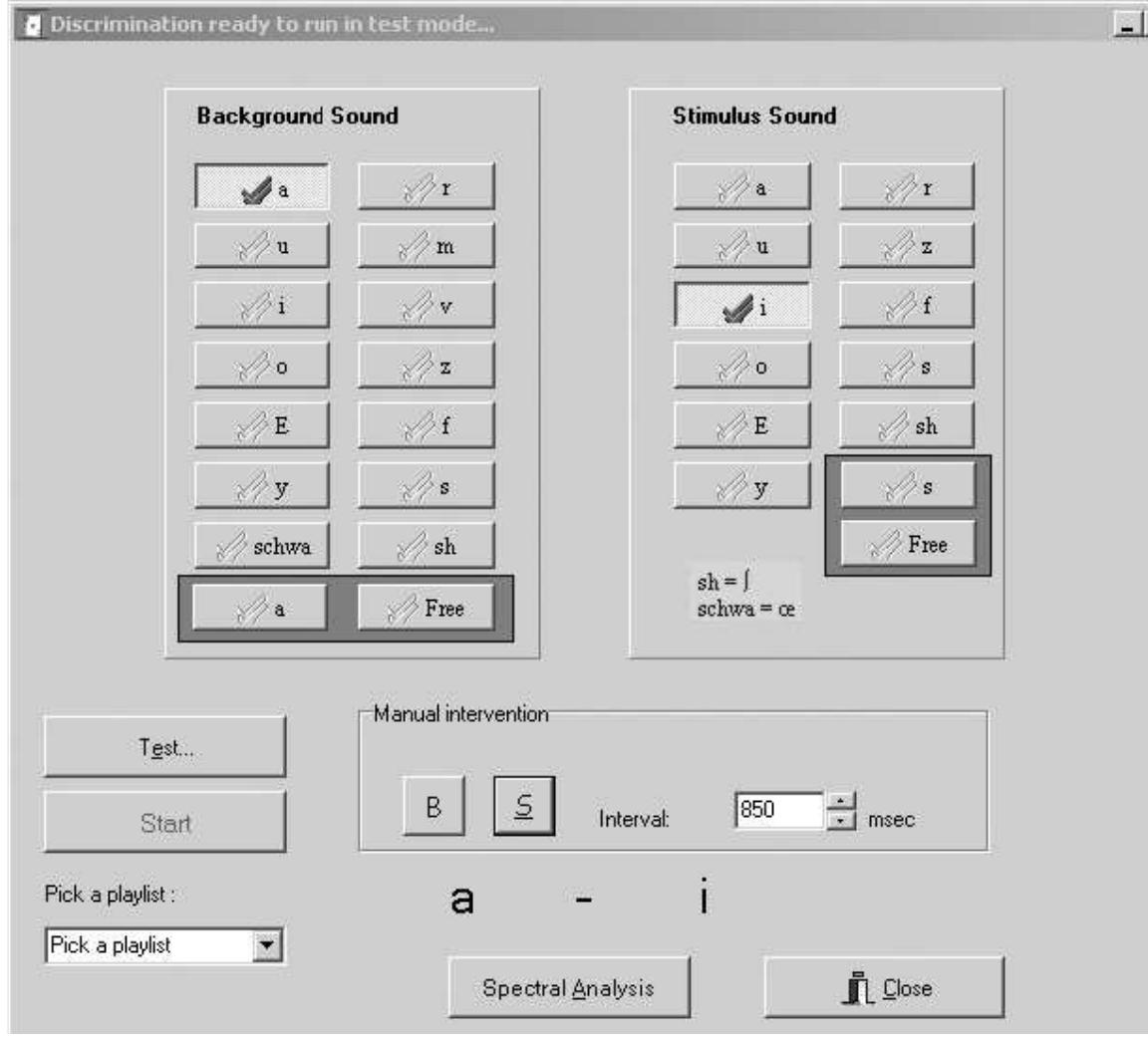
Task: Toggle the checked 'i' Stimulus Sound button
Action: coord(741,305)
